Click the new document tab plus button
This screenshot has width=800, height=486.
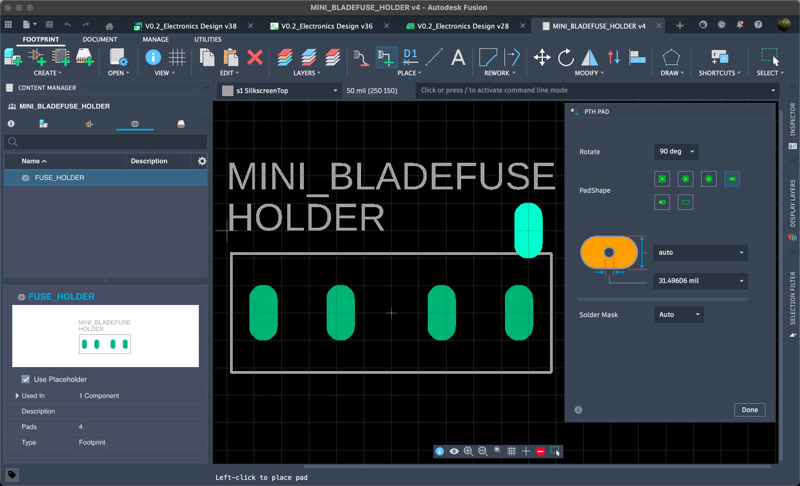tap(680, 25)
